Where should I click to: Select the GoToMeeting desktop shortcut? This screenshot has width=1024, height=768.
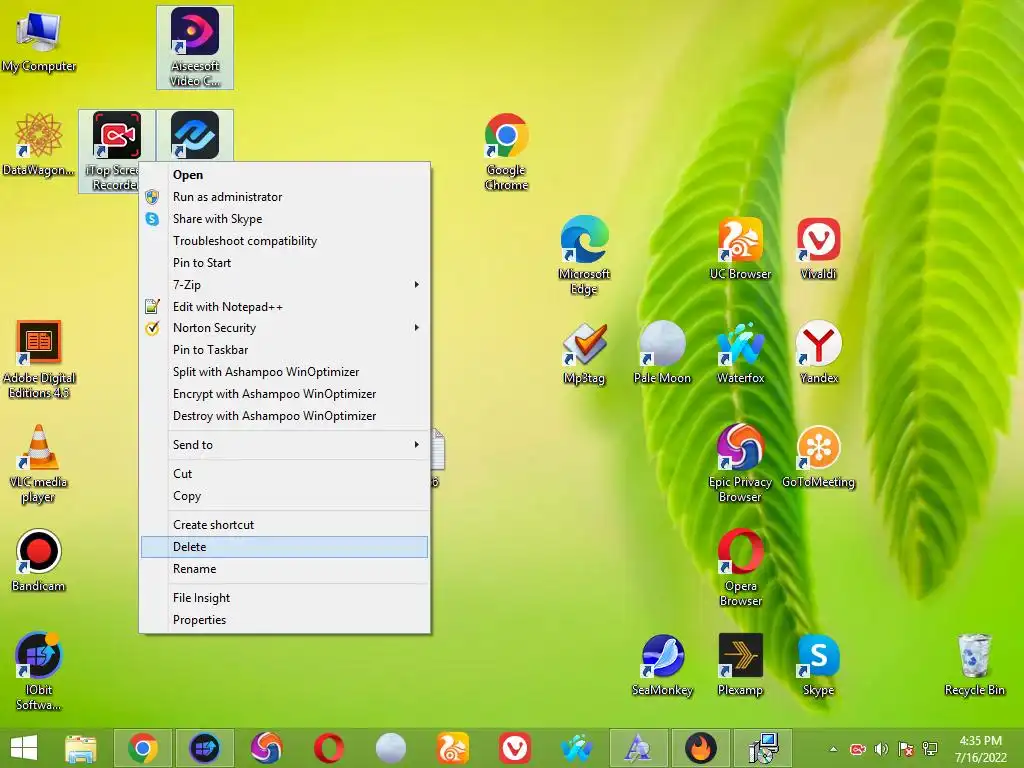[x=818, y=456]
